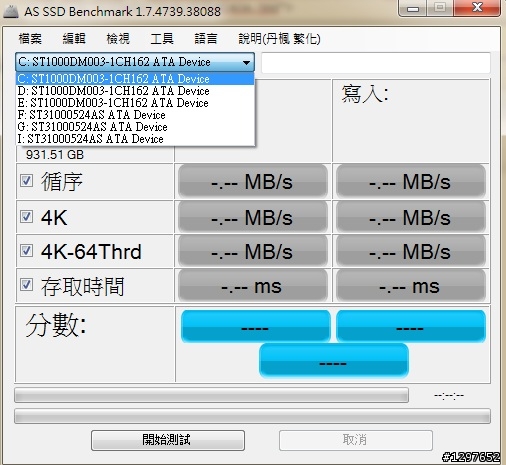Minimize the AS SSD Benchmark window
506x465 pixels.
tap(413, 8)
